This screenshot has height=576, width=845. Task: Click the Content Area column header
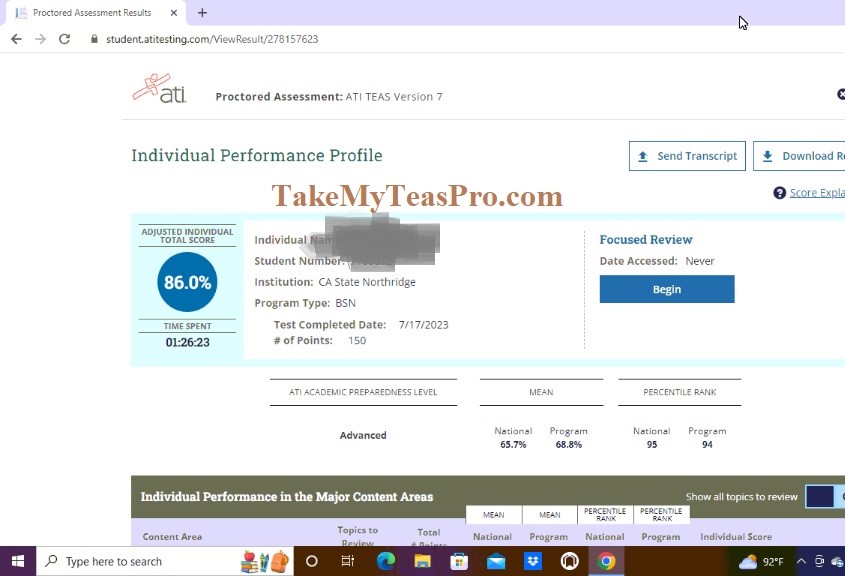pos(172,537)
